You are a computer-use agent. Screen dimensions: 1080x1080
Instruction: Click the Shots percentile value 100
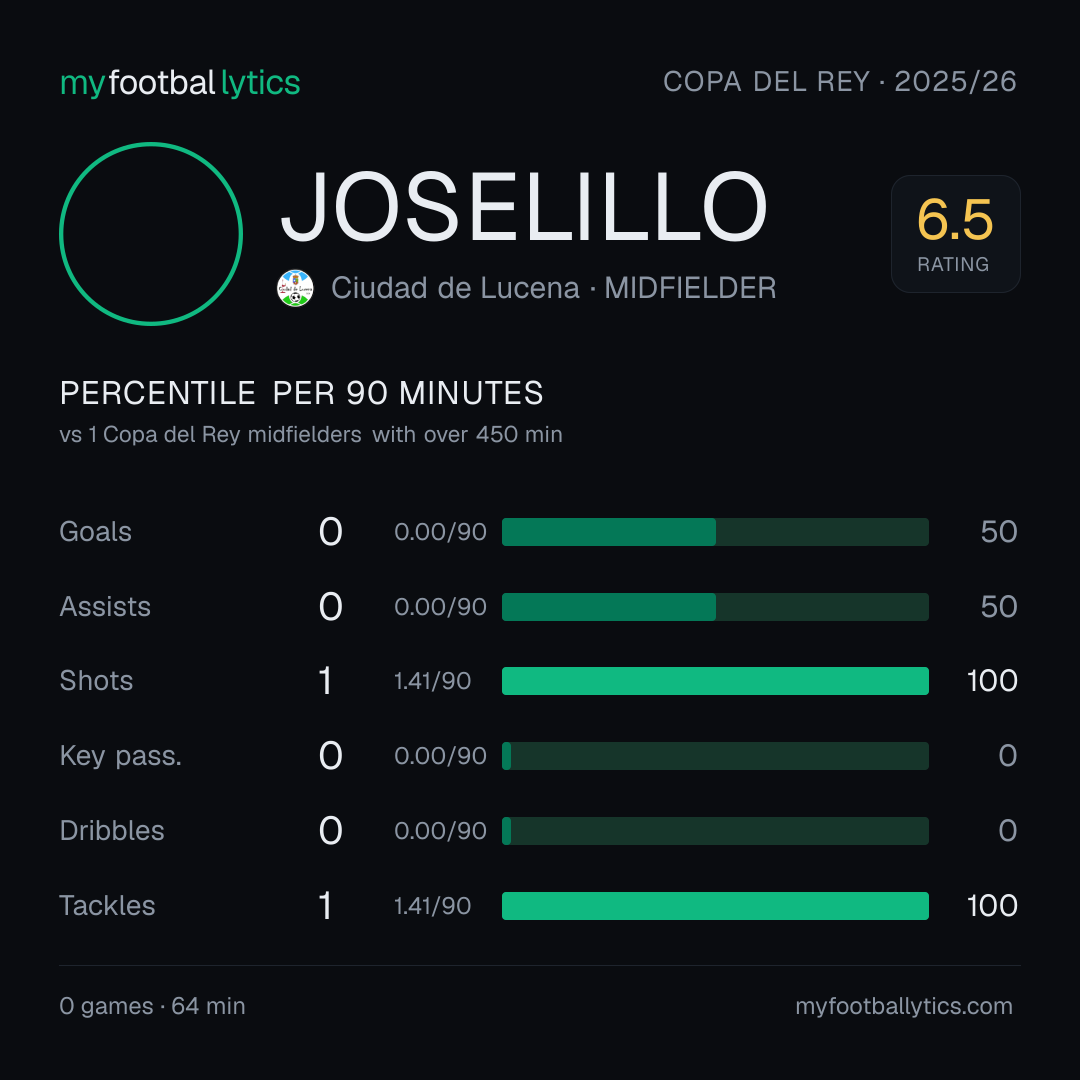(x=992, y=681)
